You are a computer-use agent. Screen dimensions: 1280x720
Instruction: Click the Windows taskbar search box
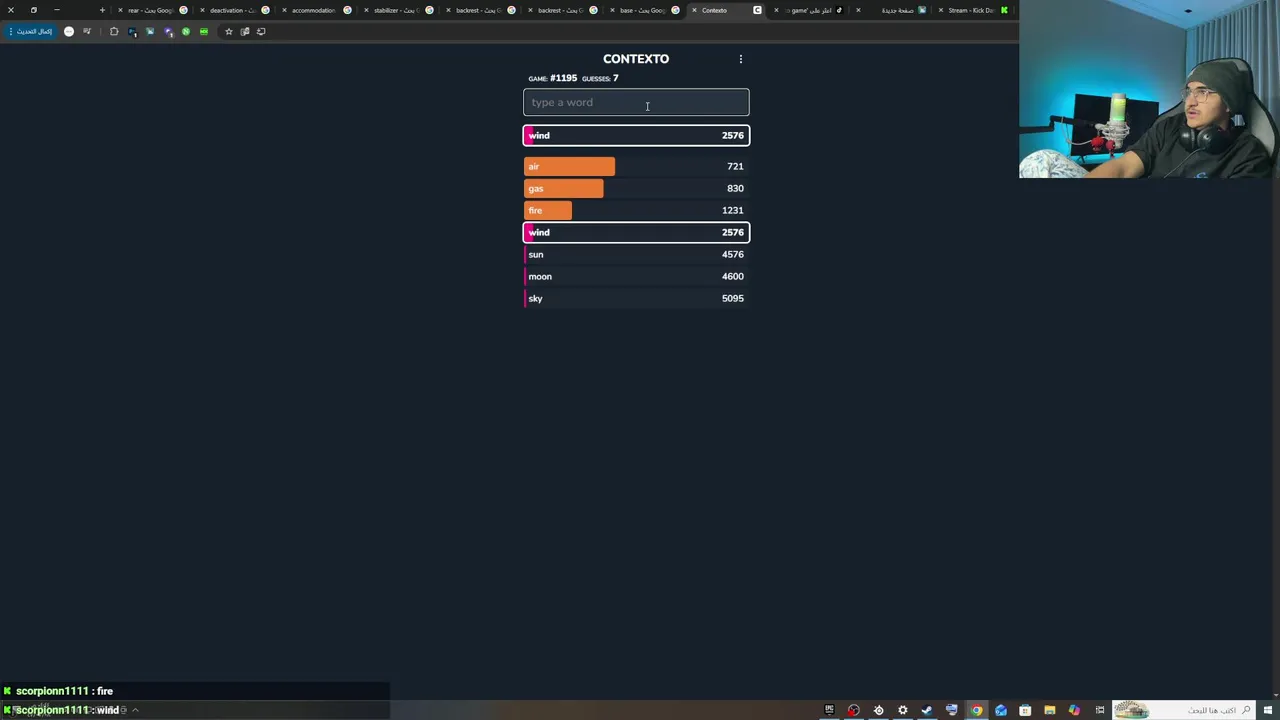(1182, 710)
